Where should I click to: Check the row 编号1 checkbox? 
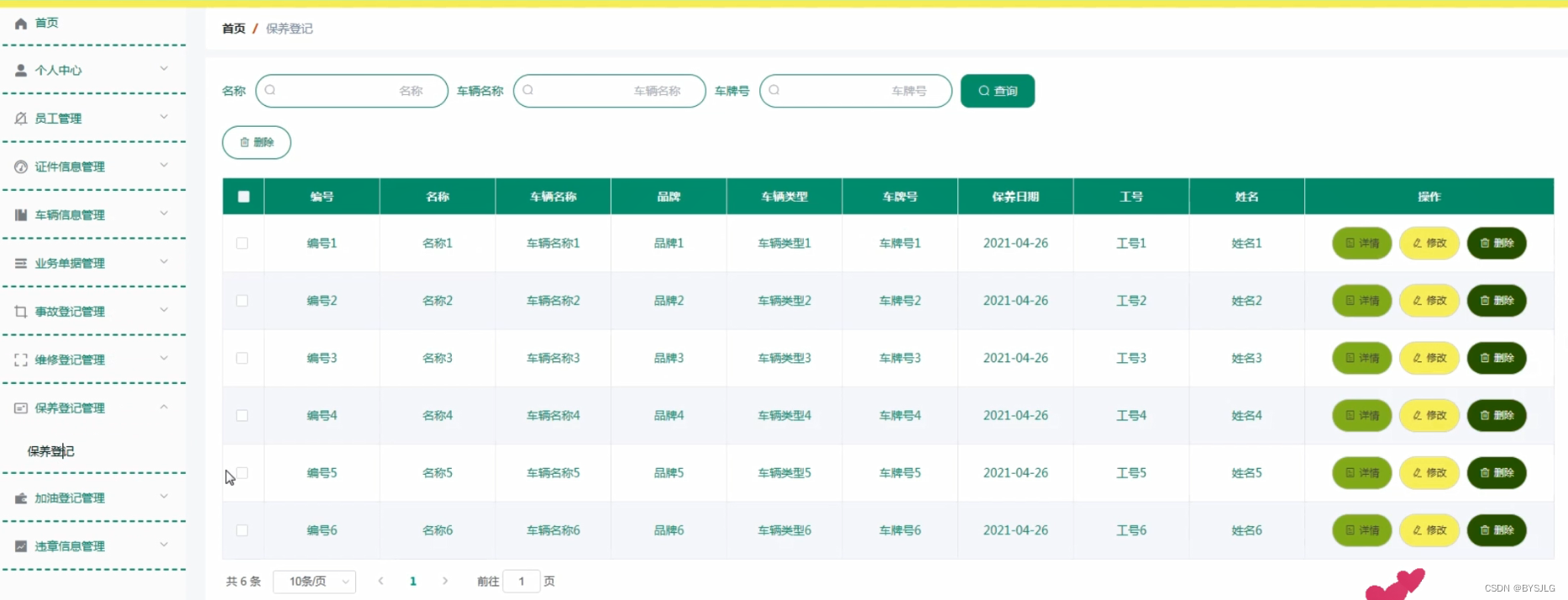(x=242, y=243)
